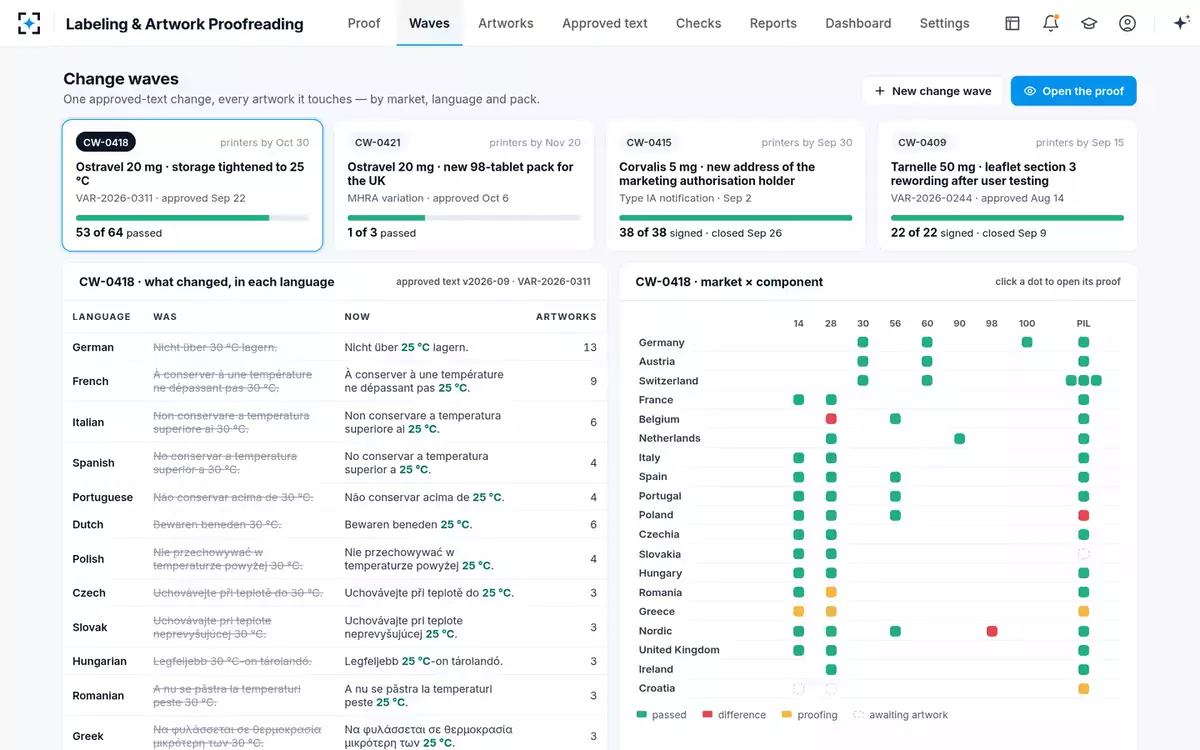Open the Reports tab

pos(773,23)
